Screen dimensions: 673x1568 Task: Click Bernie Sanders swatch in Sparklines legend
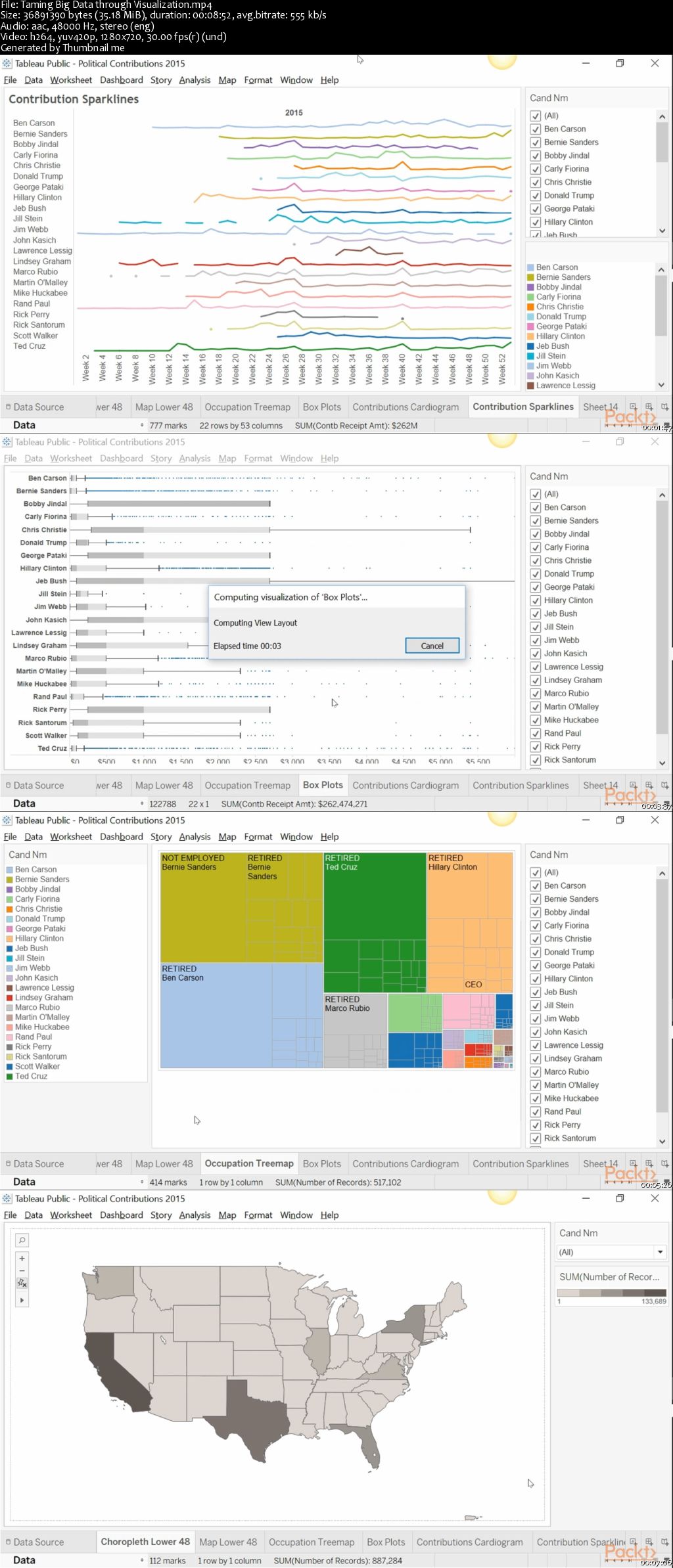coord(530,277)
